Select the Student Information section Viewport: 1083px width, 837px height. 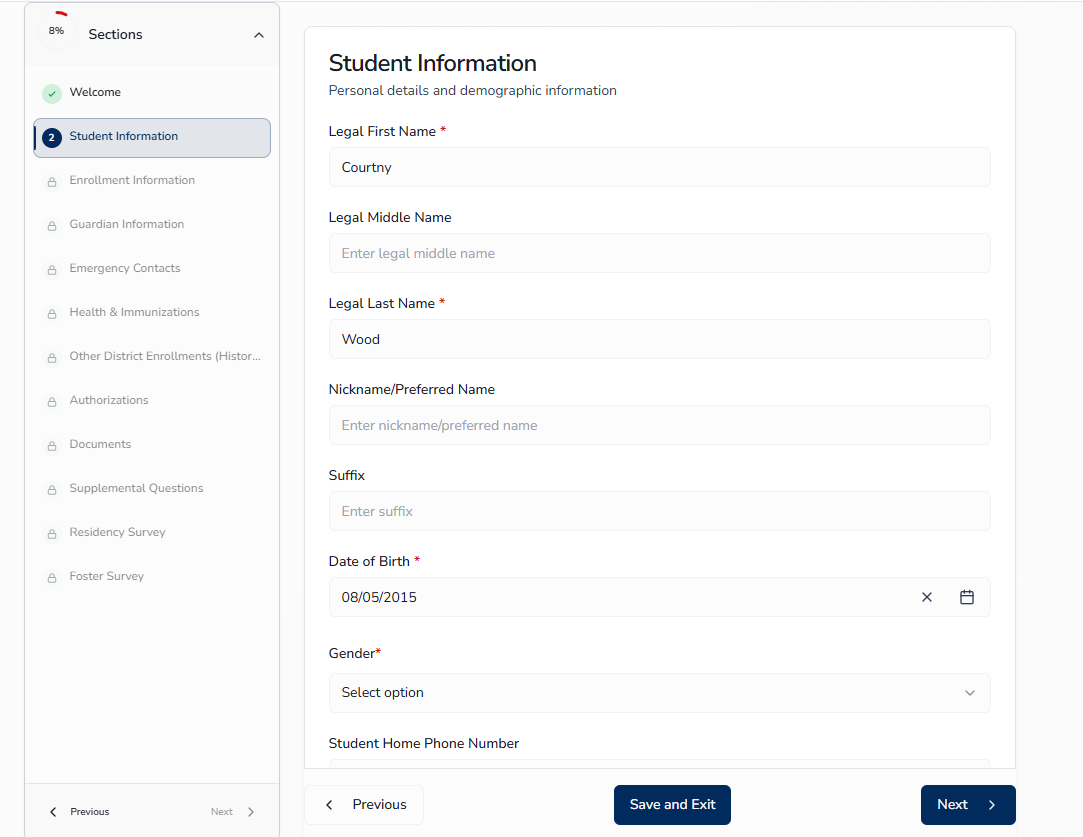152,137
